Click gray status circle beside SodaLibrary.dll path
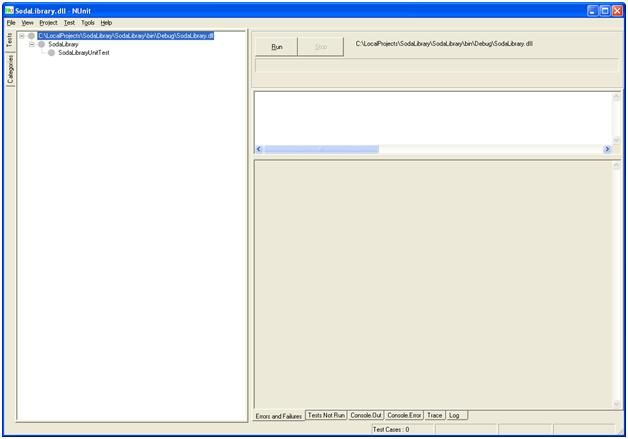This screenshot has height=439, width=628. point(31,36)
